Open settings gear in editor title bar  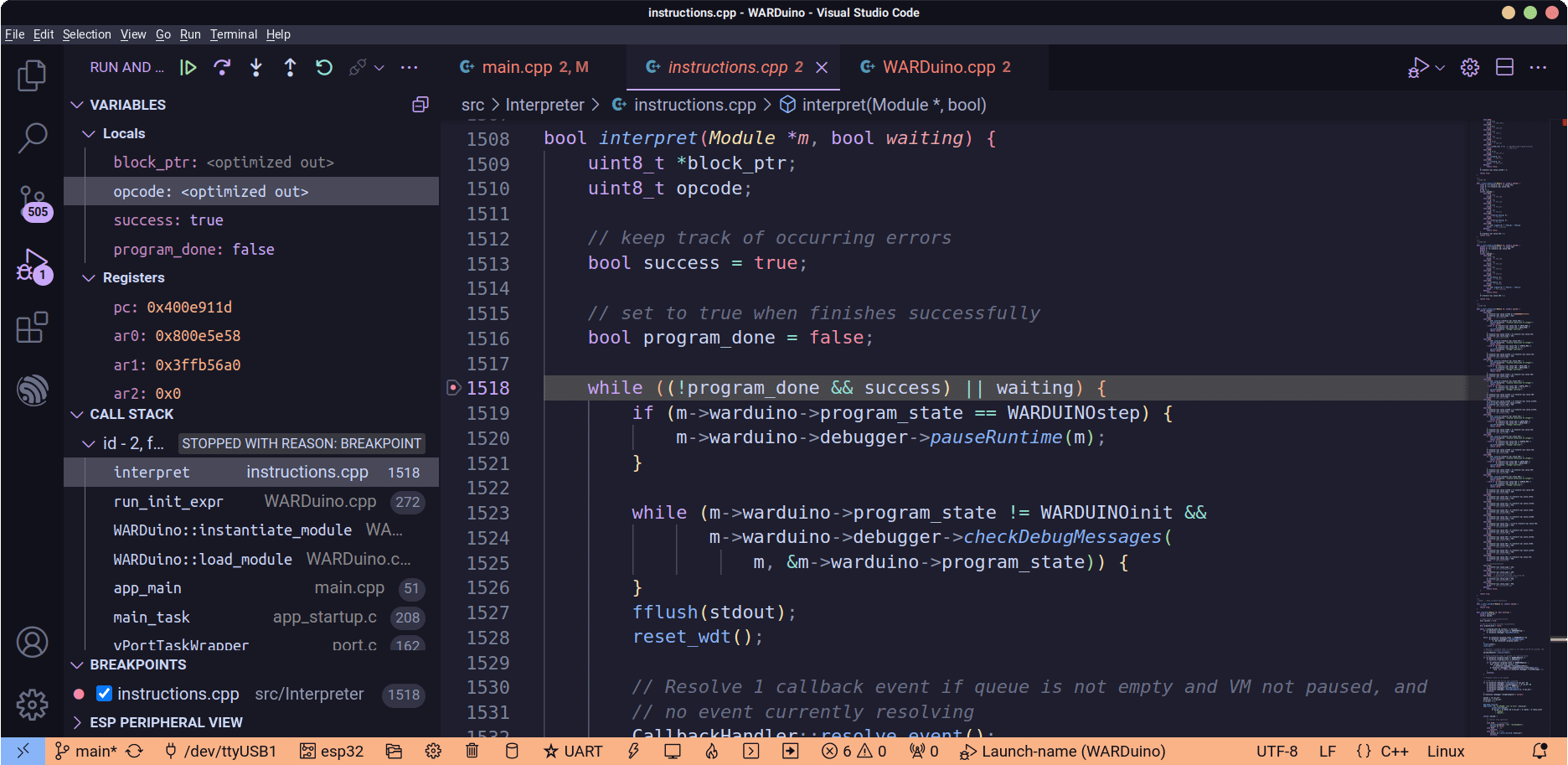coord(1470,68)
